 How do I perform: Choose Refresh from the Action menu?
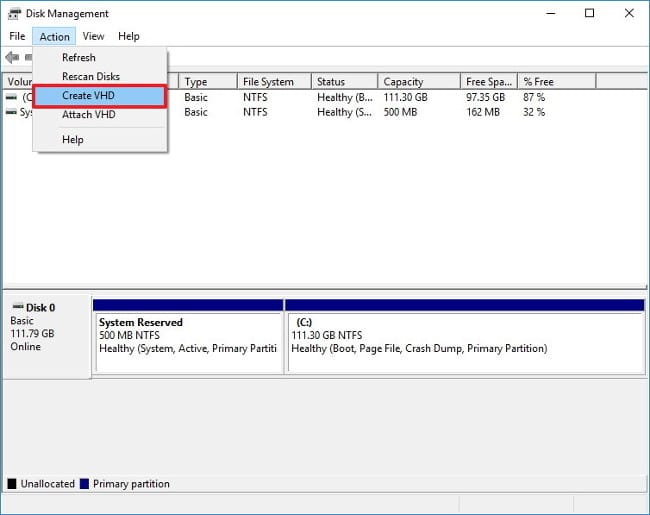100,58
